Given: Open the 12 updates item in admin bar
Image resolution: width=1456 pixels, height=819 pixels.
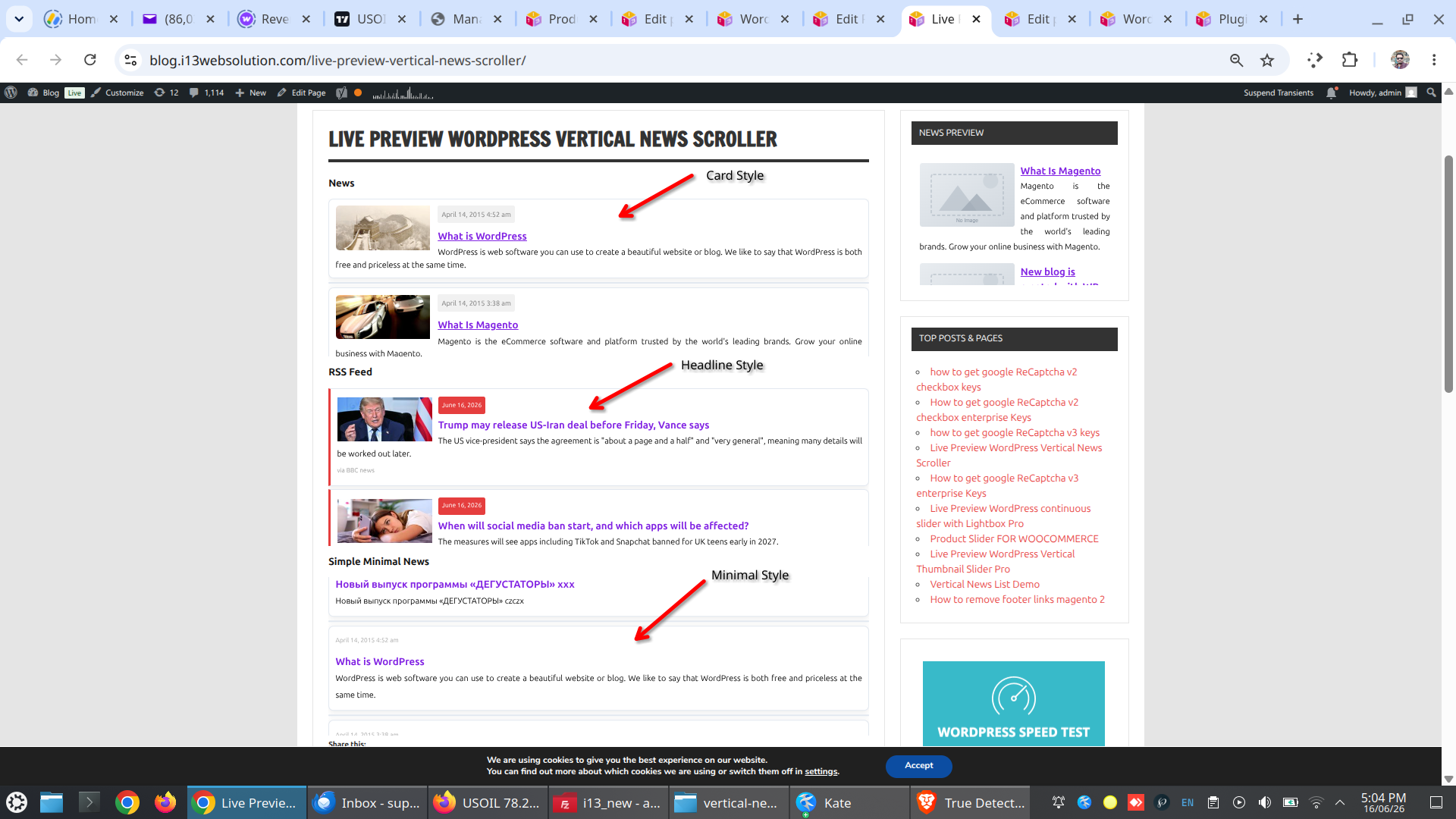Looking at the screenshot, I should click(166, 93).
